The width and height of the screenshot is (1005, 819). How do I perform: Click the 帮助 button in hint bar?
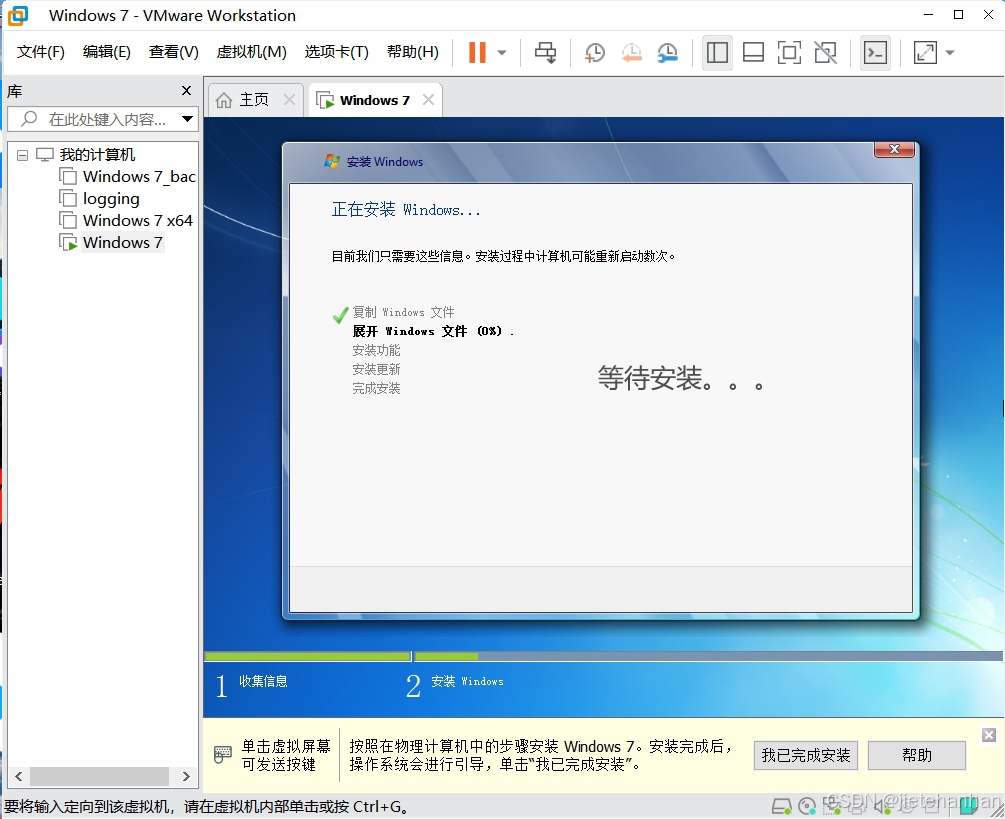pos(917,756)
